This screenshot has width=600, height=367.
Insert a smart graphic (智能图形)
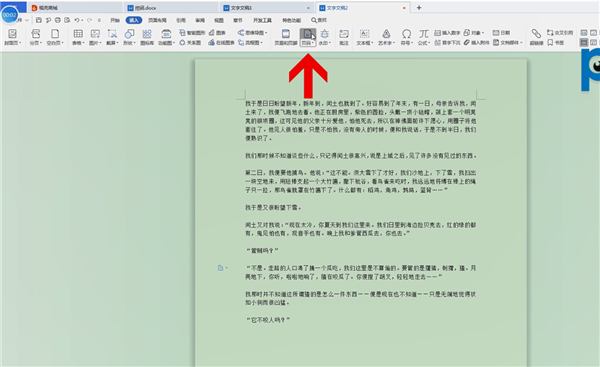[192, 33]
